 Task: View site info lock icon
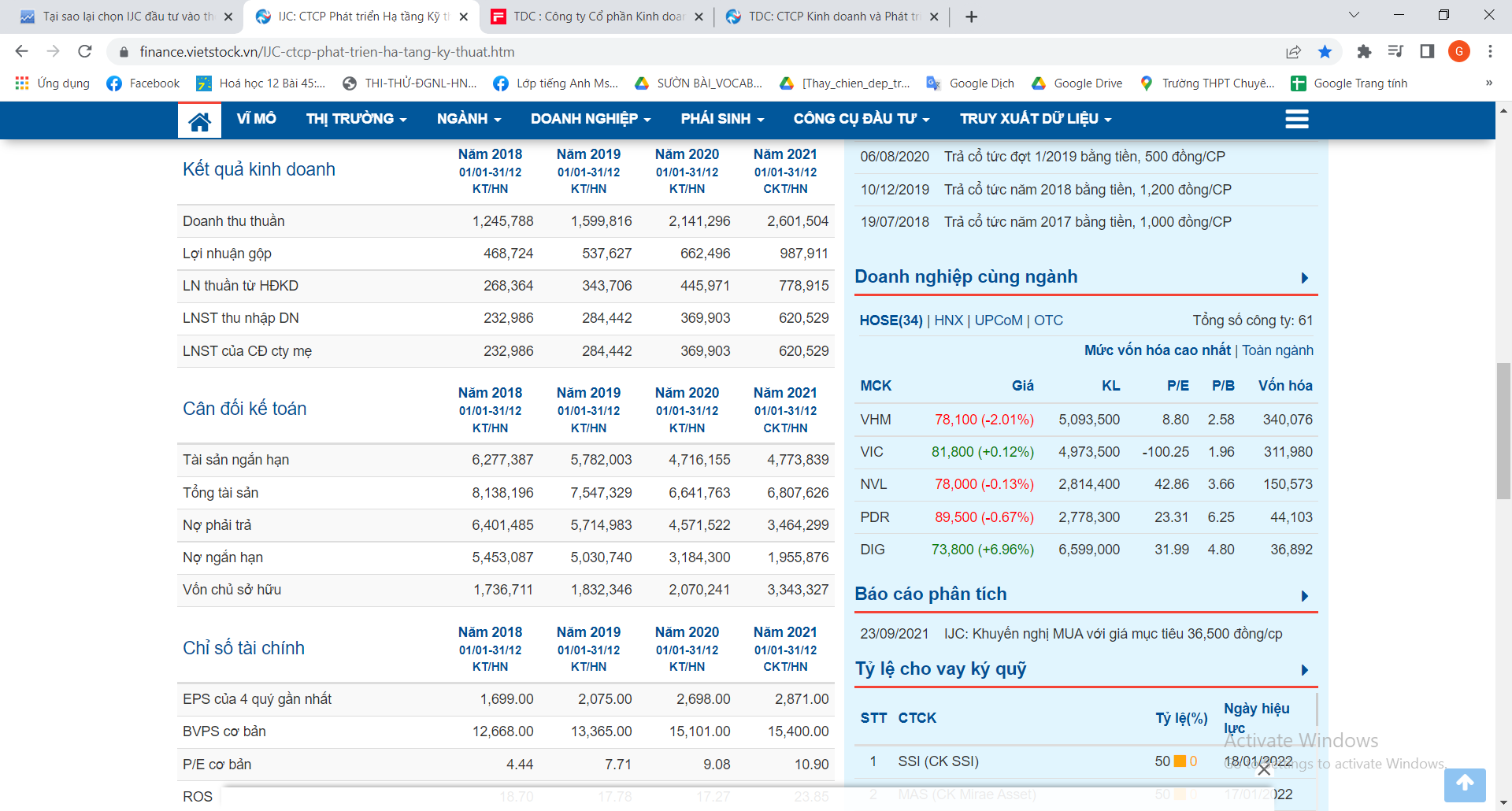tap(123, 52)
